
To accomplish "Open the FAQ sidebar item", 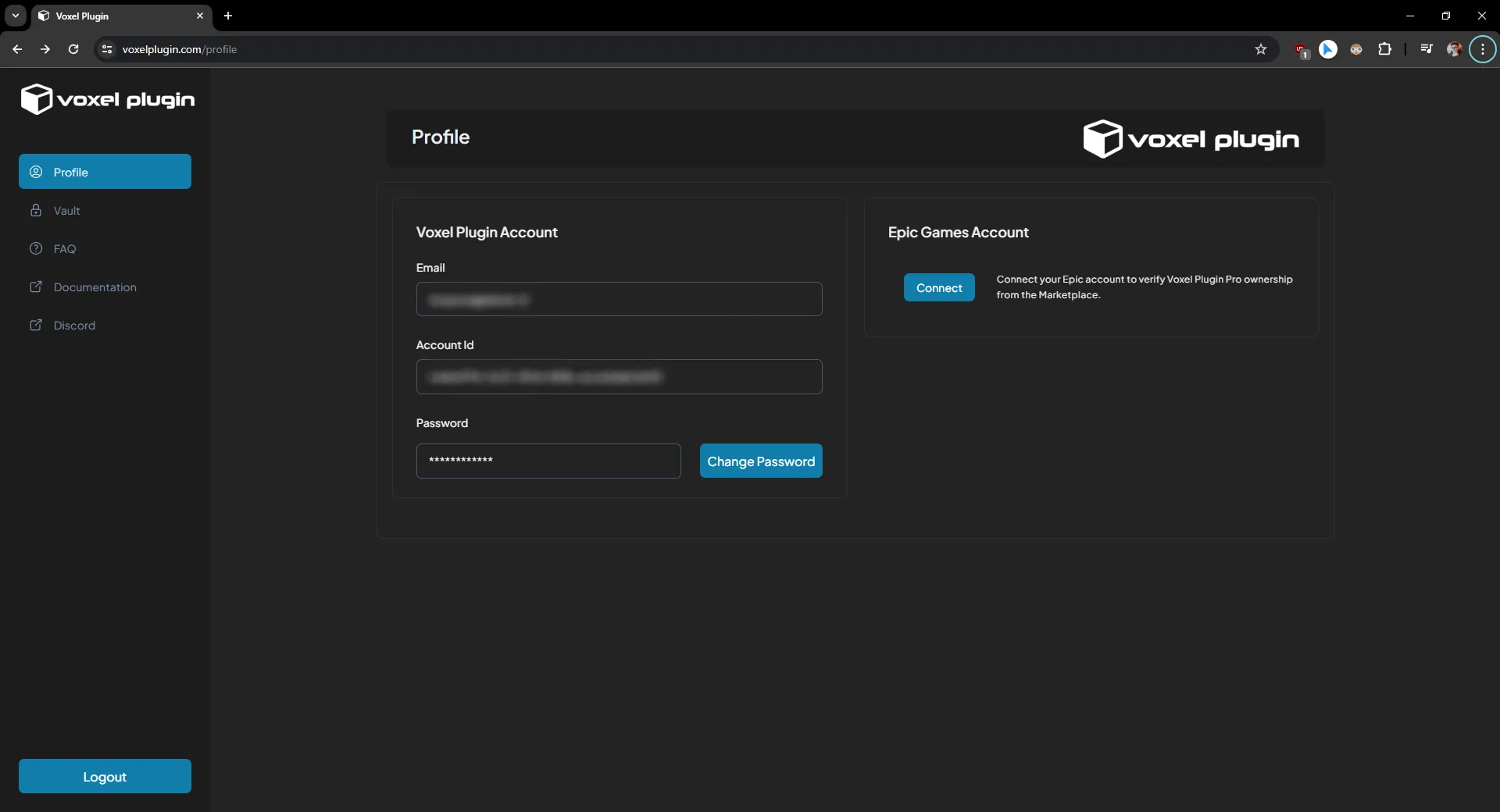I will (64, 249).
